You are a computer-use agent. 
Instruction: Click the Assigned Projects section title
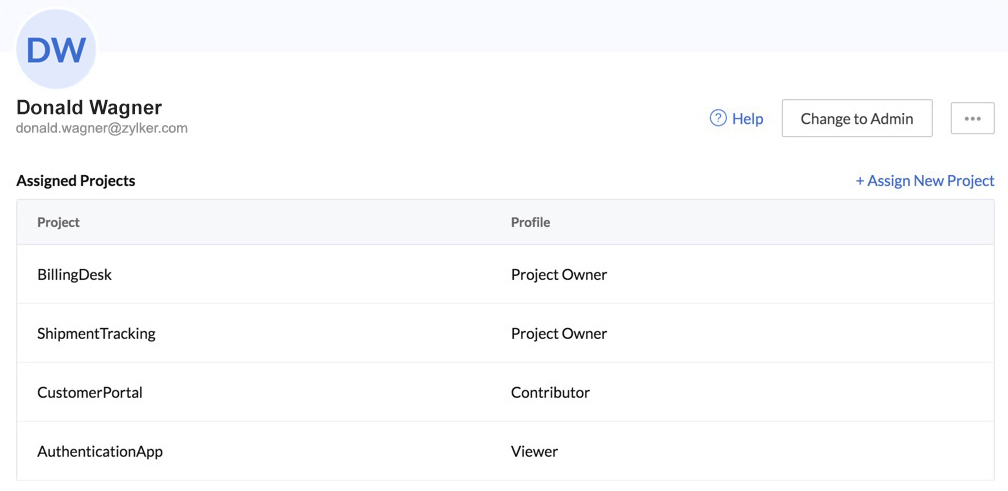[76, 181]
